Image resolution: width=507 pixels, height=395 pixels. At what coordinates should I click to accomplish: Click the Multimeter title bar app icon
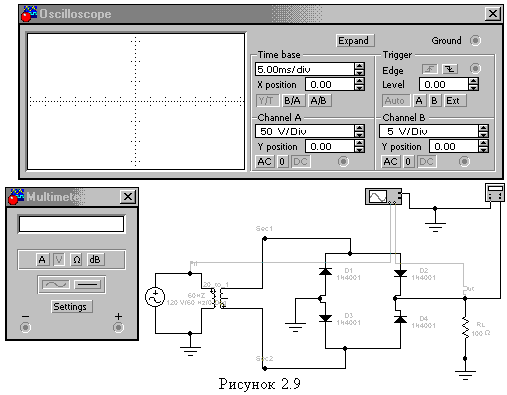(x=16, y=197)
